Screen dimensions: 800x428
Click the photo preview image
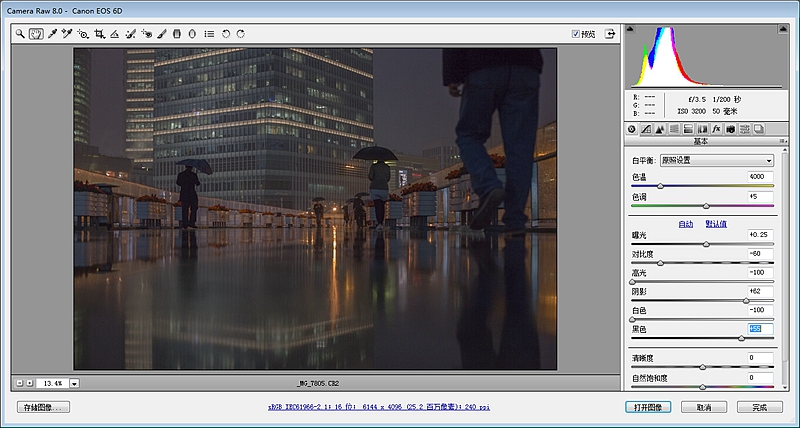pyautogui.click(x=315, y=209)
